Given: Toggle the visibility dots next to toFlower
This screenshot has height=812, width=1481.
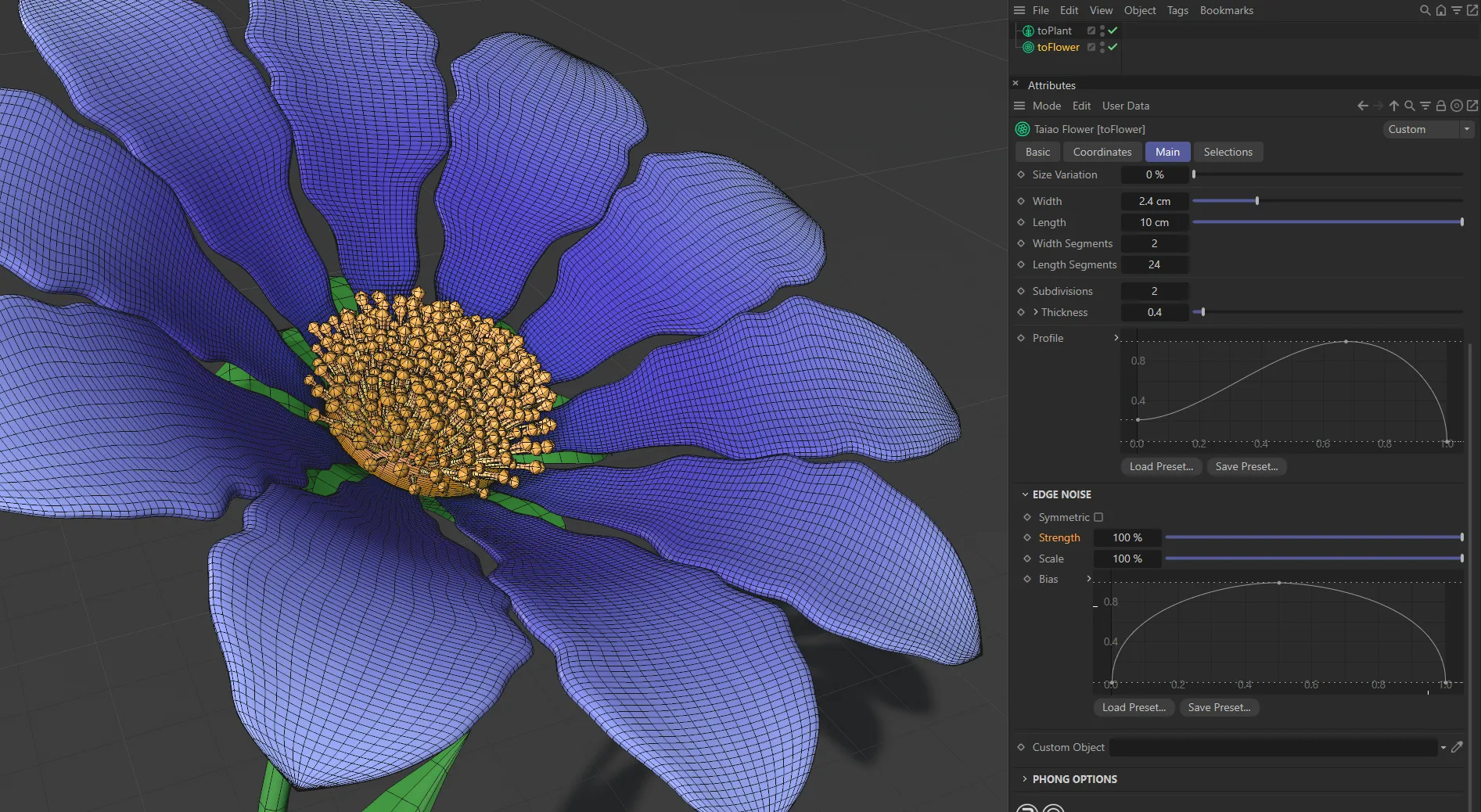Looking at the screenshot, I should 1102,47.
